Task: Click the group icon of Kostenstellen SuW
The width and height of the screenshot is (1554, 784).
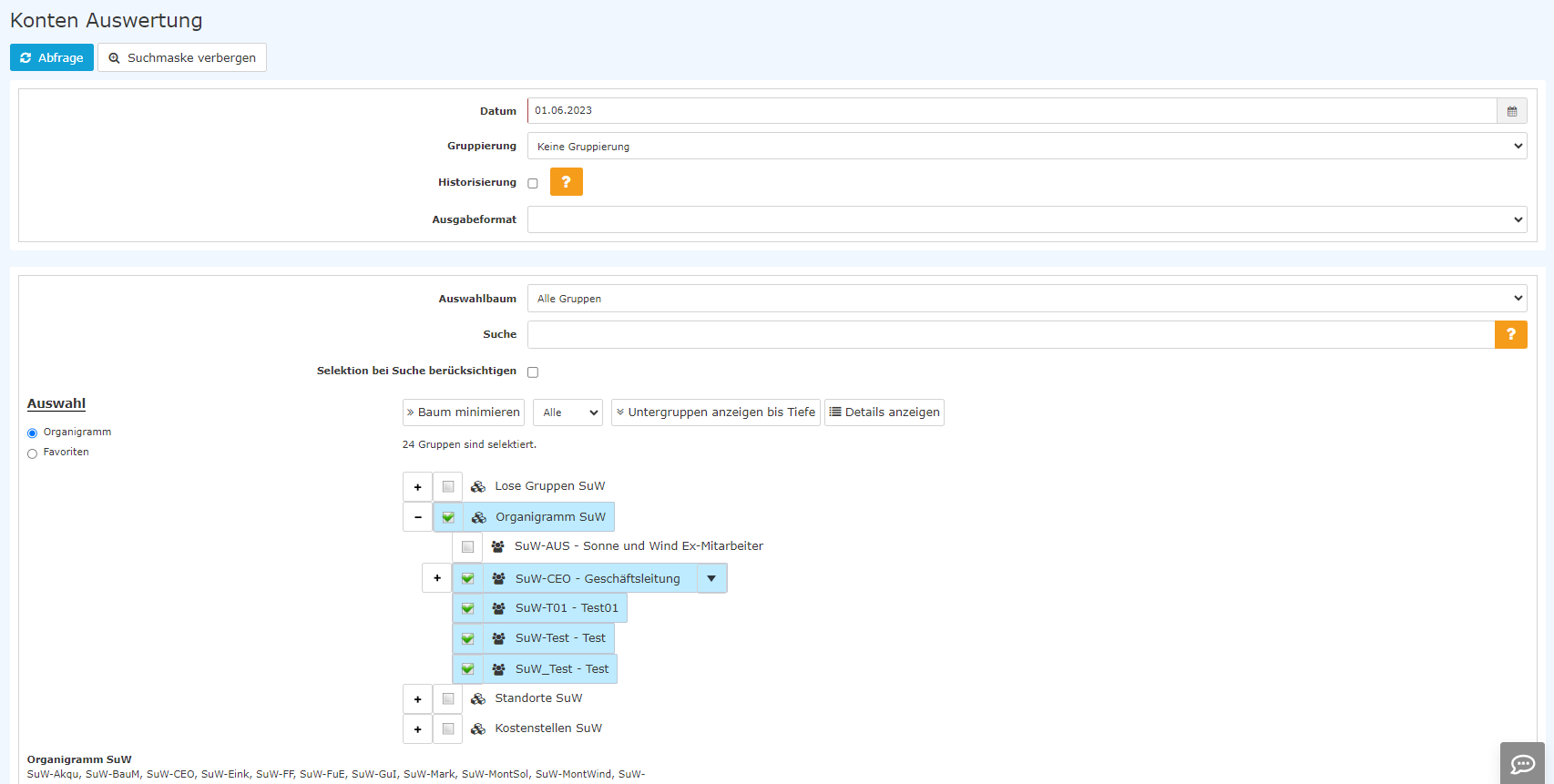Action: [x=477, y=728]
